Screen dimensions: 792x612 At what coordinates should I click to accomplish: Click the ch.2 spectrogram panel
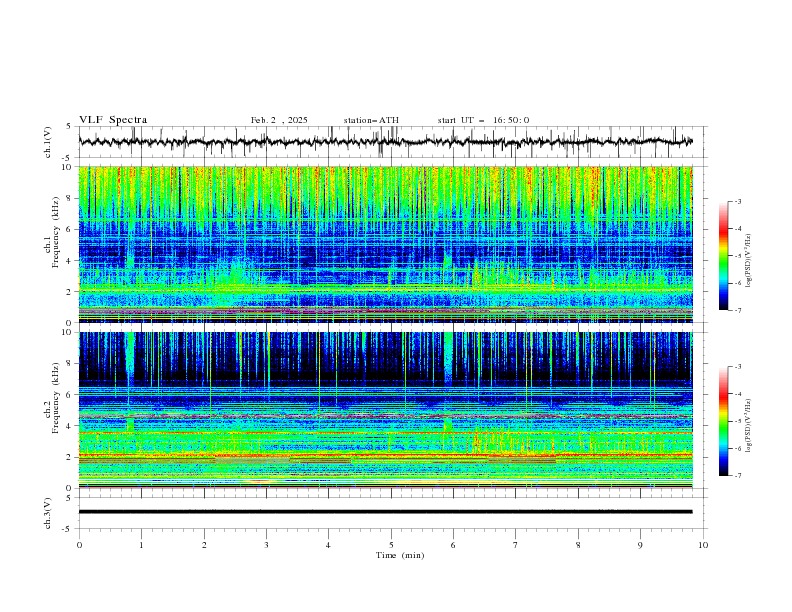tap(386, 410)
